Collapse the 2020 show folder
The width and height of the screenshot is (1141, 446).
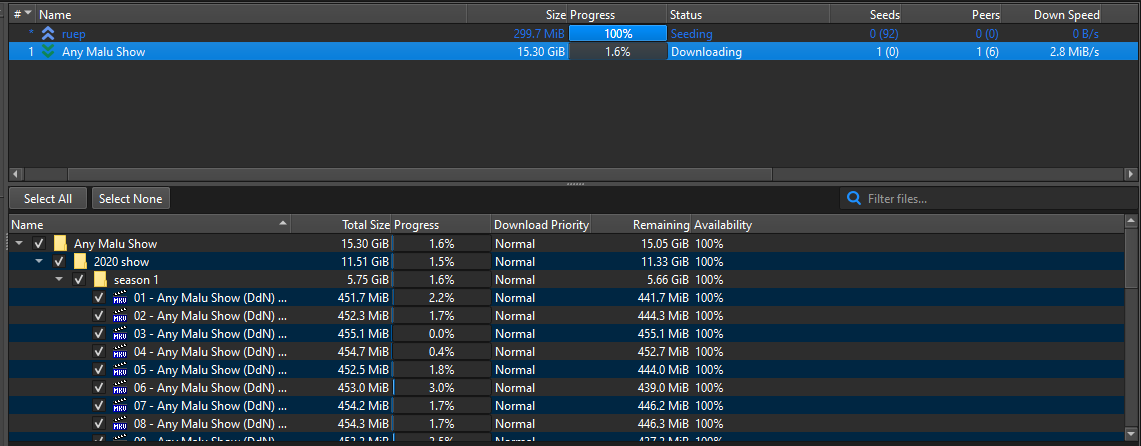39,262
